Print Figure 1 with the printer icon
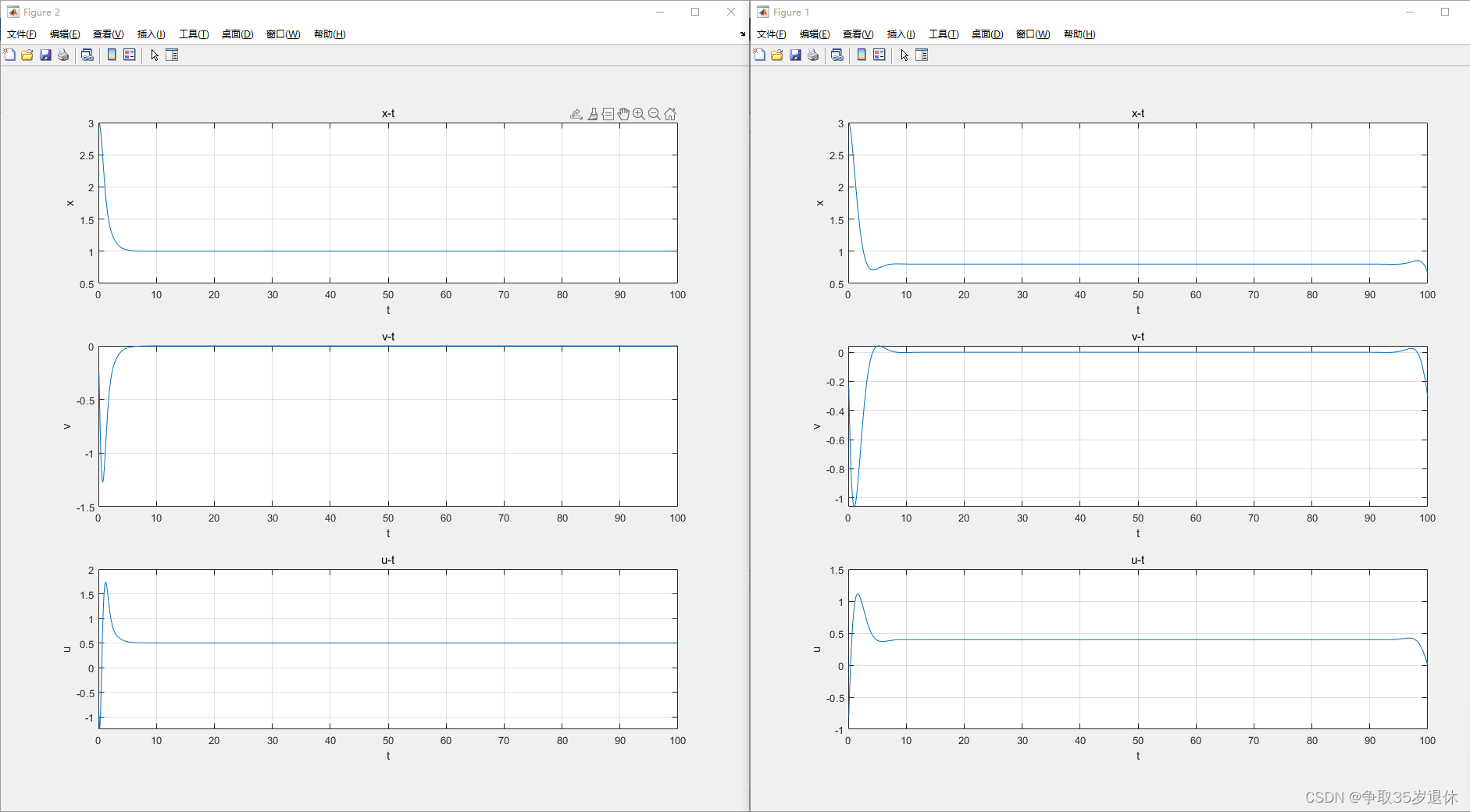Image resolution: width=1470 pixels, height=812 pixels. click(x=813, y=55)
